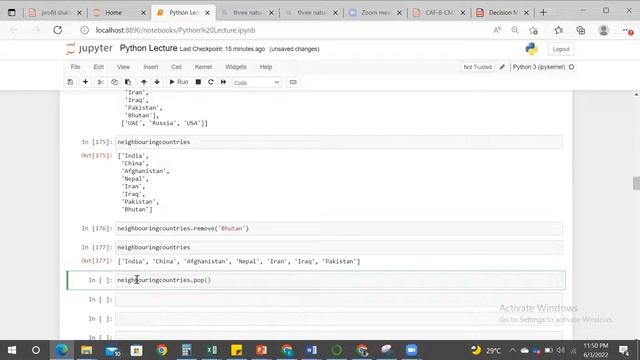Screen dimensions: 640x360
Task: Interrupt the kernel stop icon
Action: [x=198, y=82]
